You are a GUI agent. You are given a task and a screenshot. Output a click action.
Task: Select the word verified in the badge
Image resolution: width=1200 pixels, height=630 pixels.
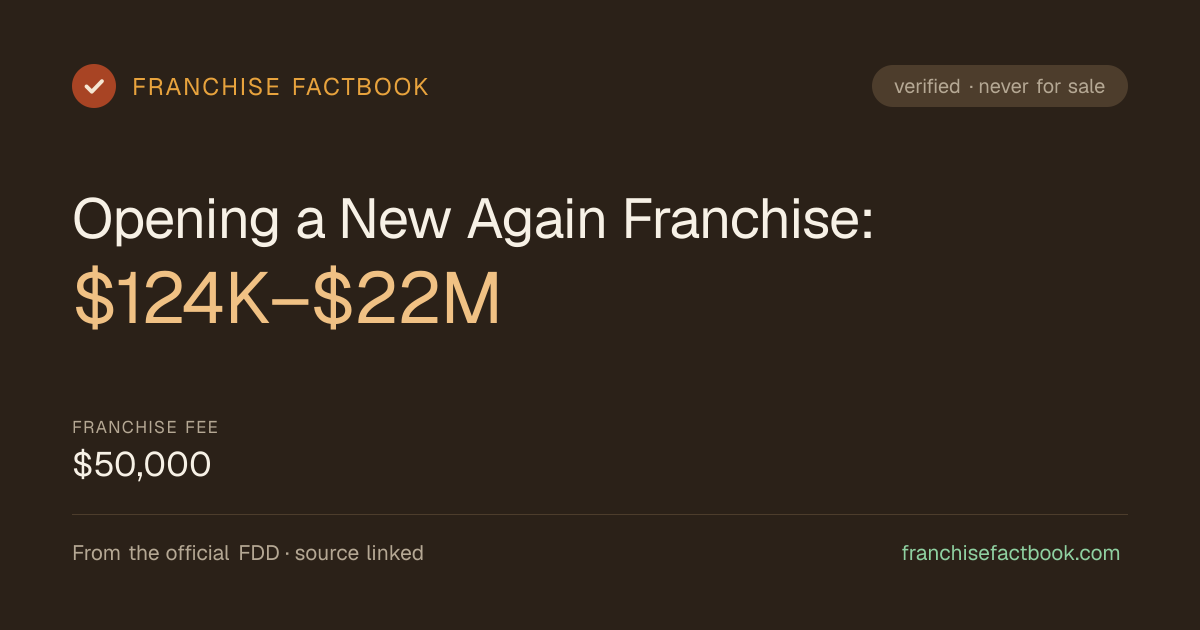tap(927, 87)
